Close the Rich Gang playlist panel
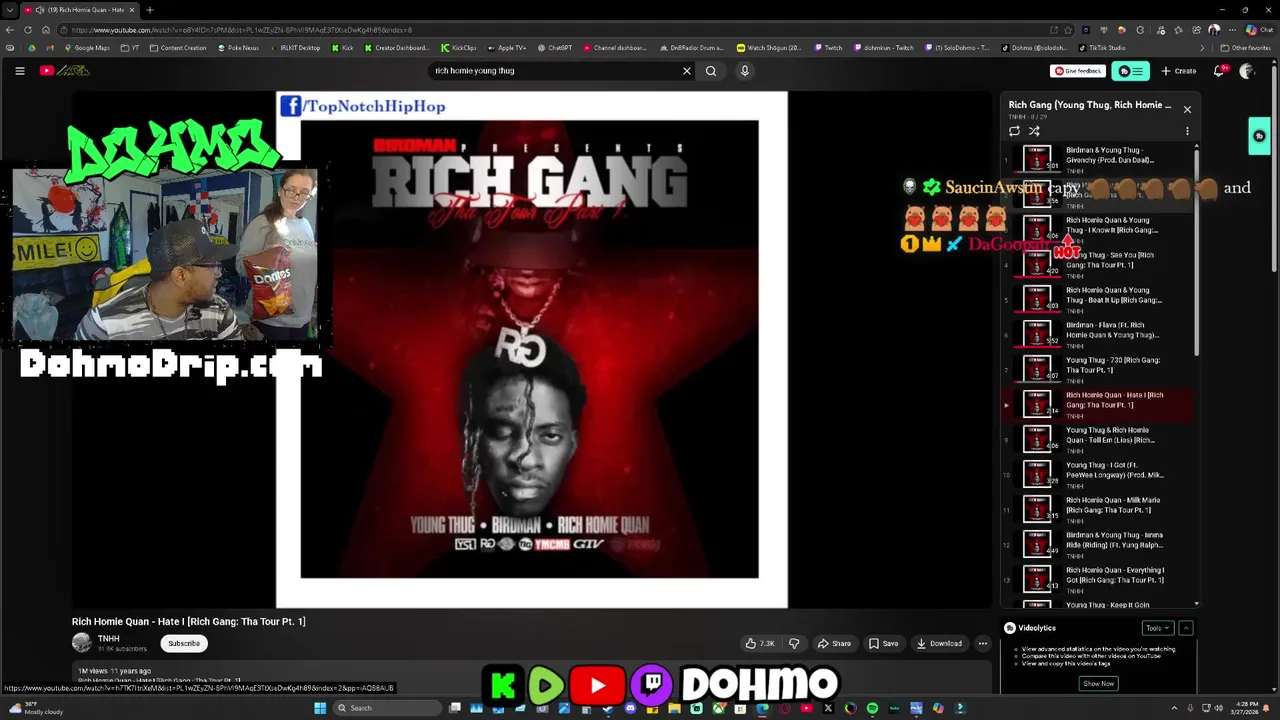1280x720 pixels. coord(1187,109)
